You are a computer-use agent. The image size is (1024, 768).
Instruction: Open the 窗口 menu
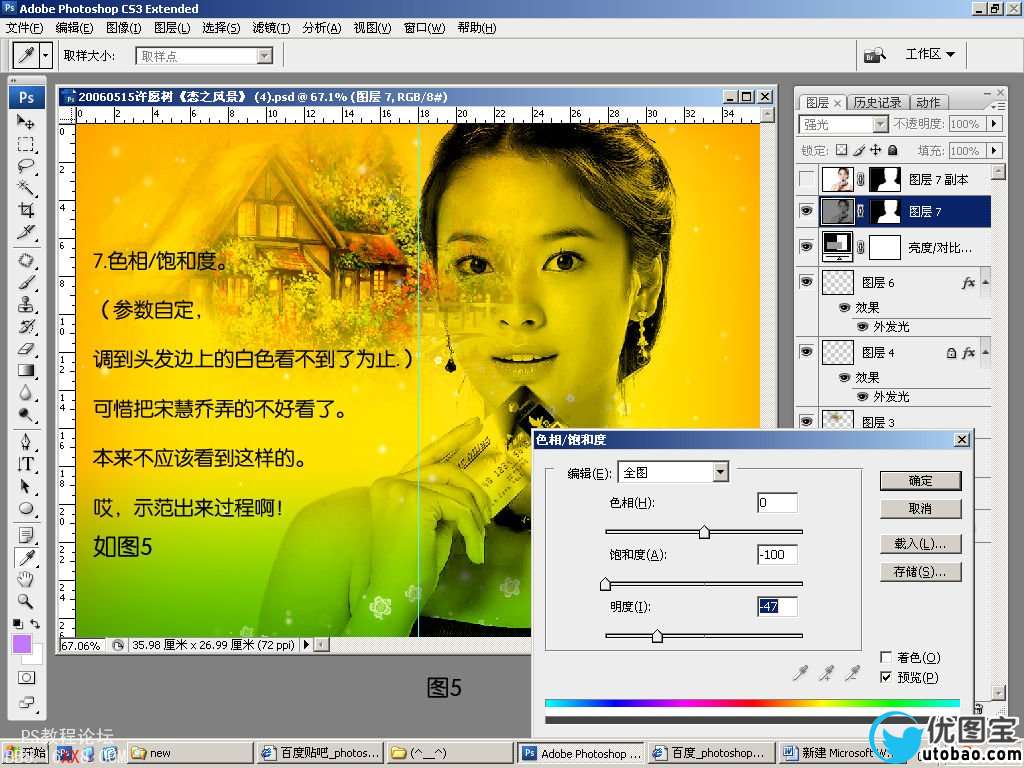click(424, 28)
